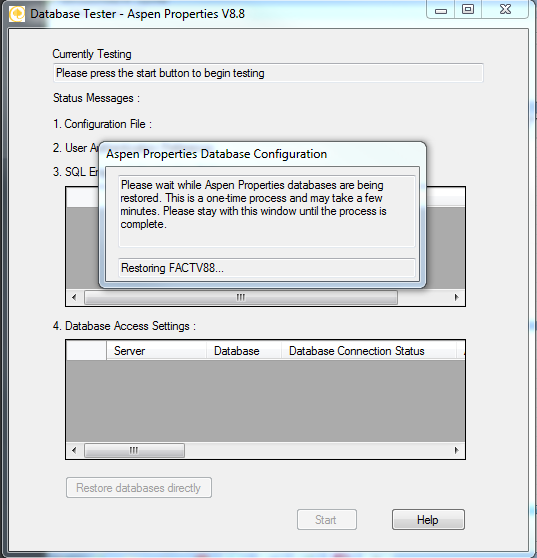This screenshot has width=537, height=558.
Task: Minimize the Database Tester window
Action: coord(441,10)
